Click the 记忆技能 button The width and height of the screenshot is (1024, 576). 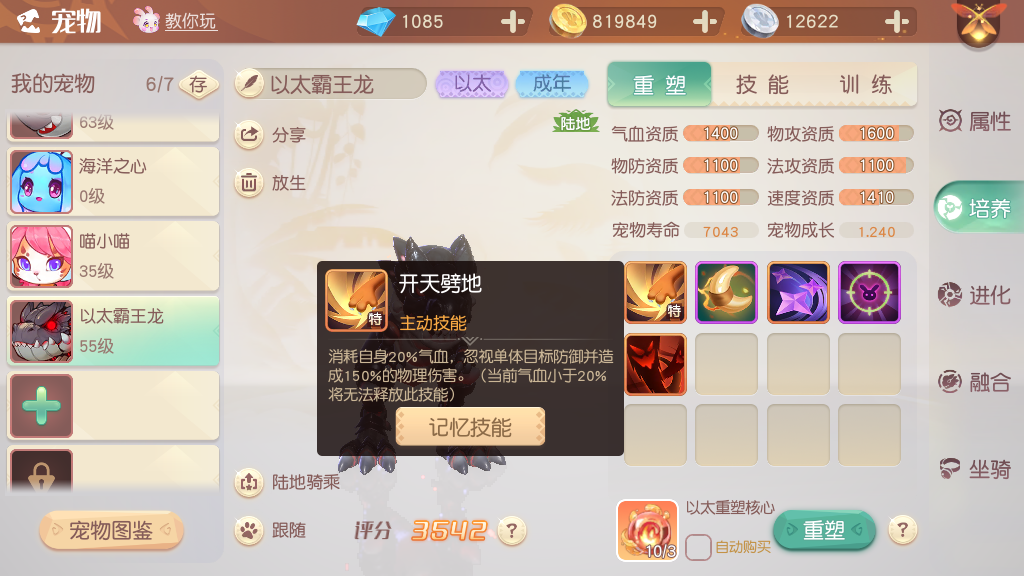470,427
